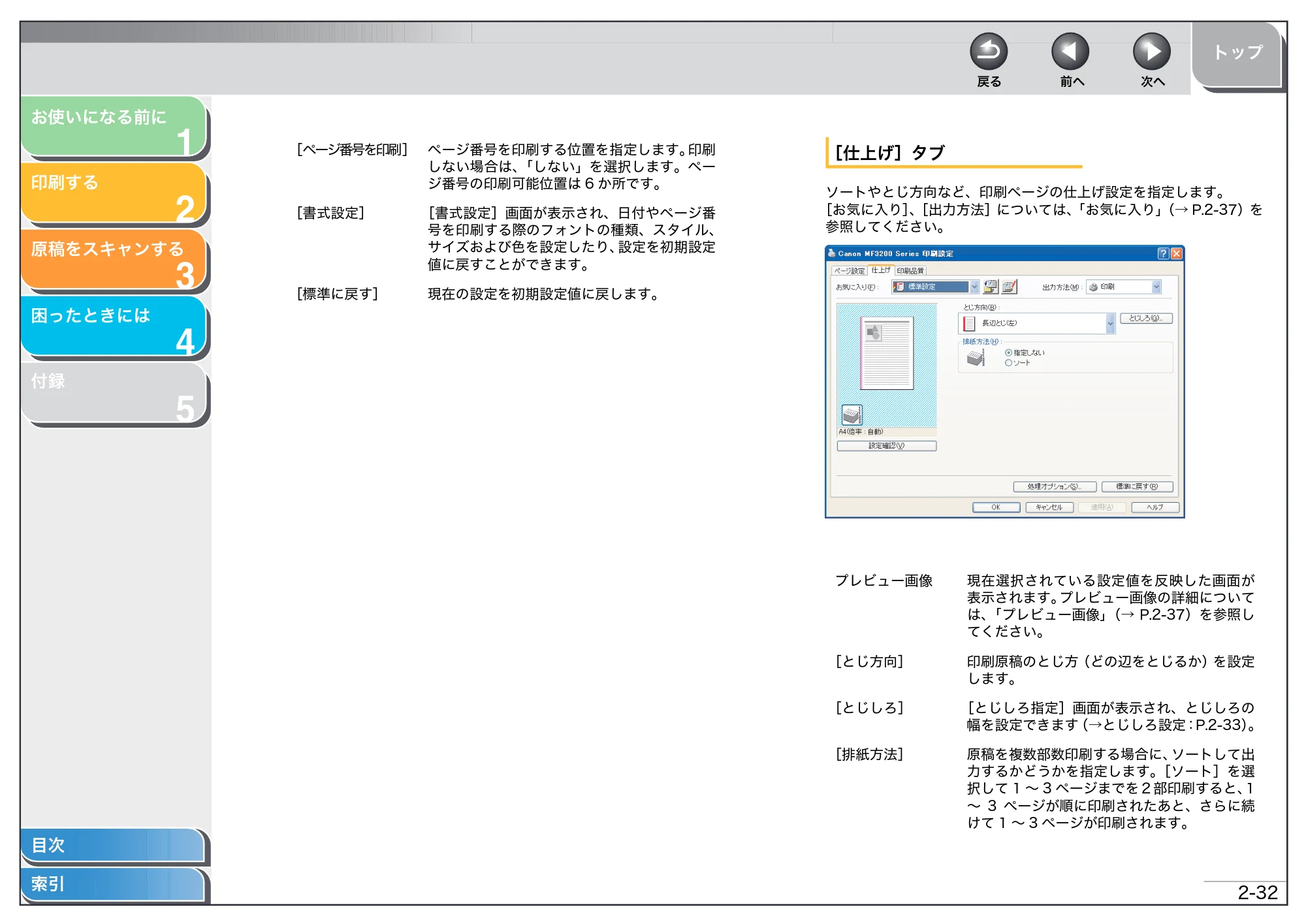Open the 出力方法 印刷 dropdown
1306x924 pixels.
click(1123, 287)
